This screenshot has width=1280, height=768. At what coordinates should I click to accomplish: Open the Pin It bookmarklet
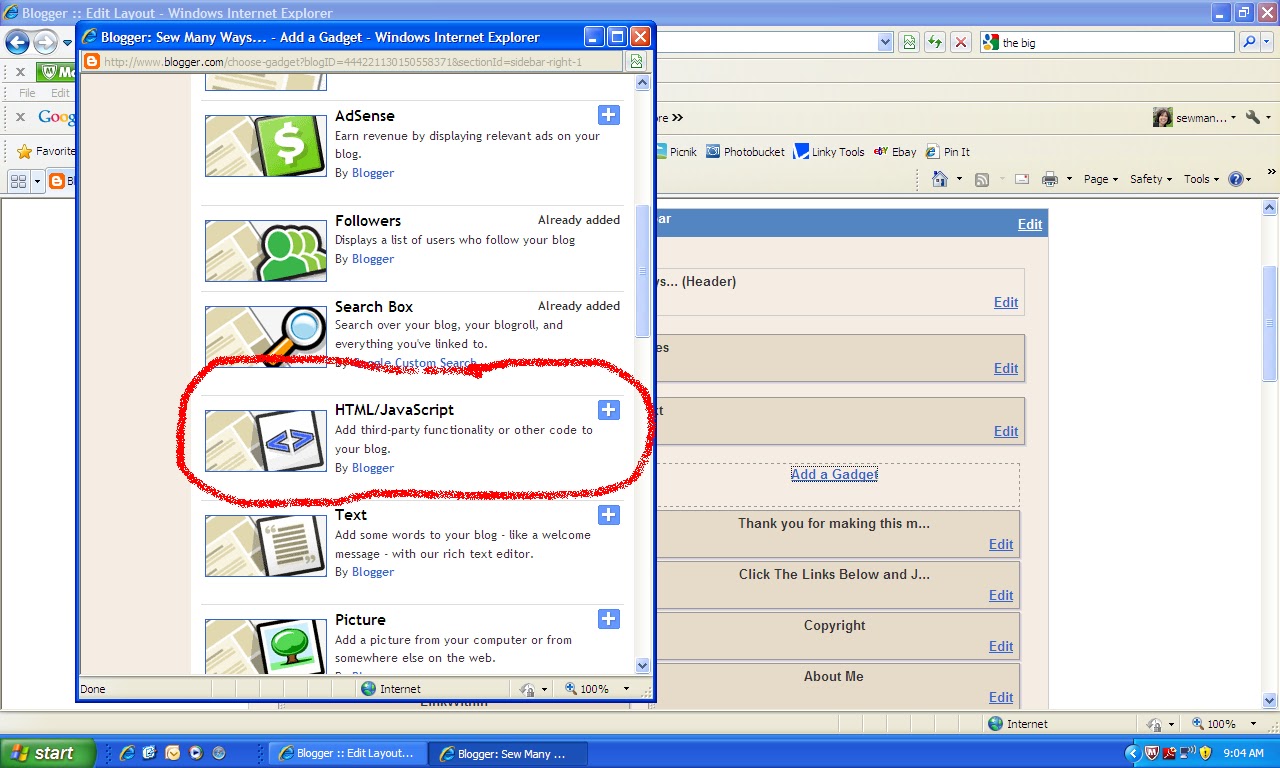pos(947,152)
